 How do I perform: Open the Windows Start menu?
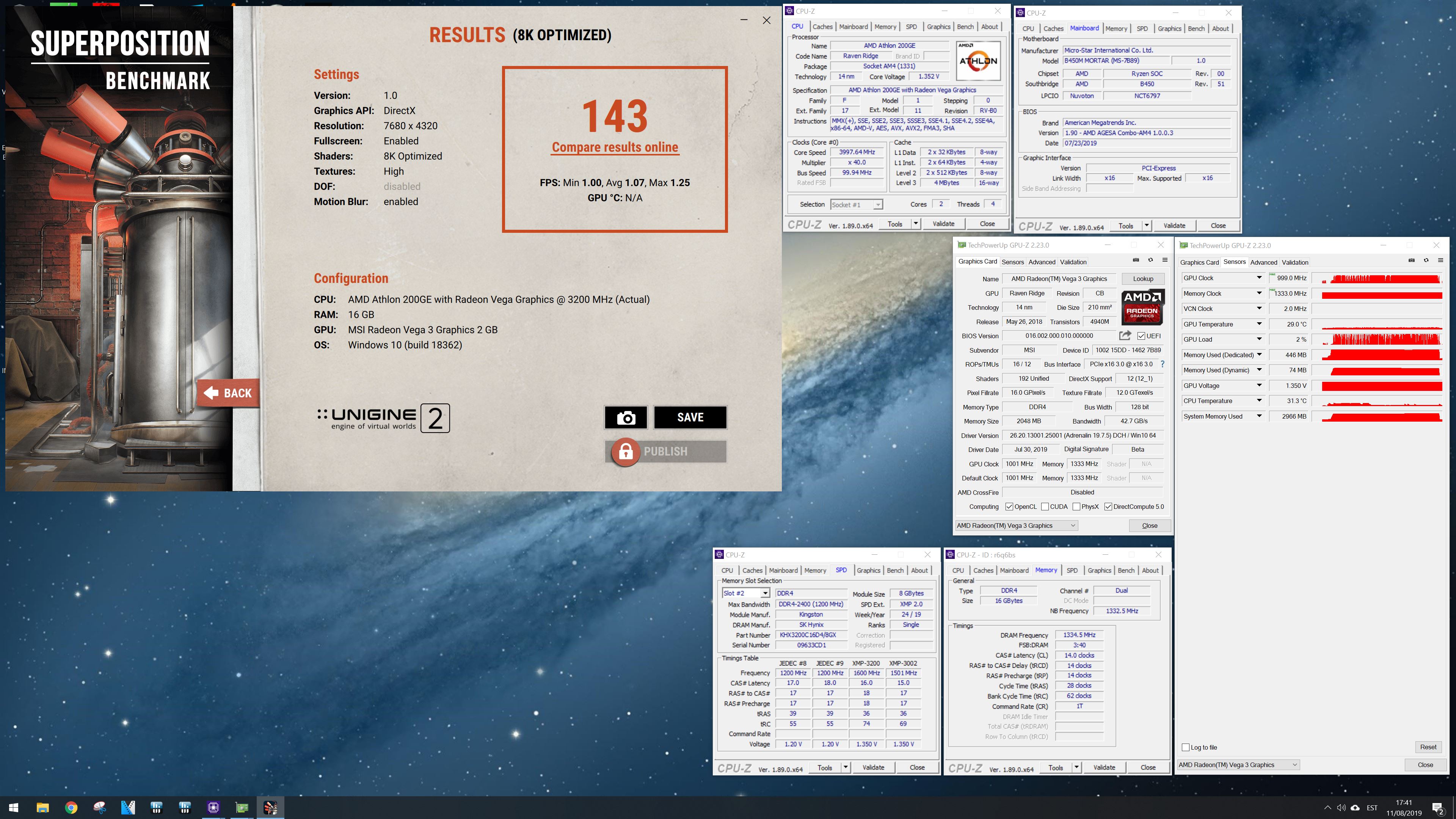(x=14, y=808)
